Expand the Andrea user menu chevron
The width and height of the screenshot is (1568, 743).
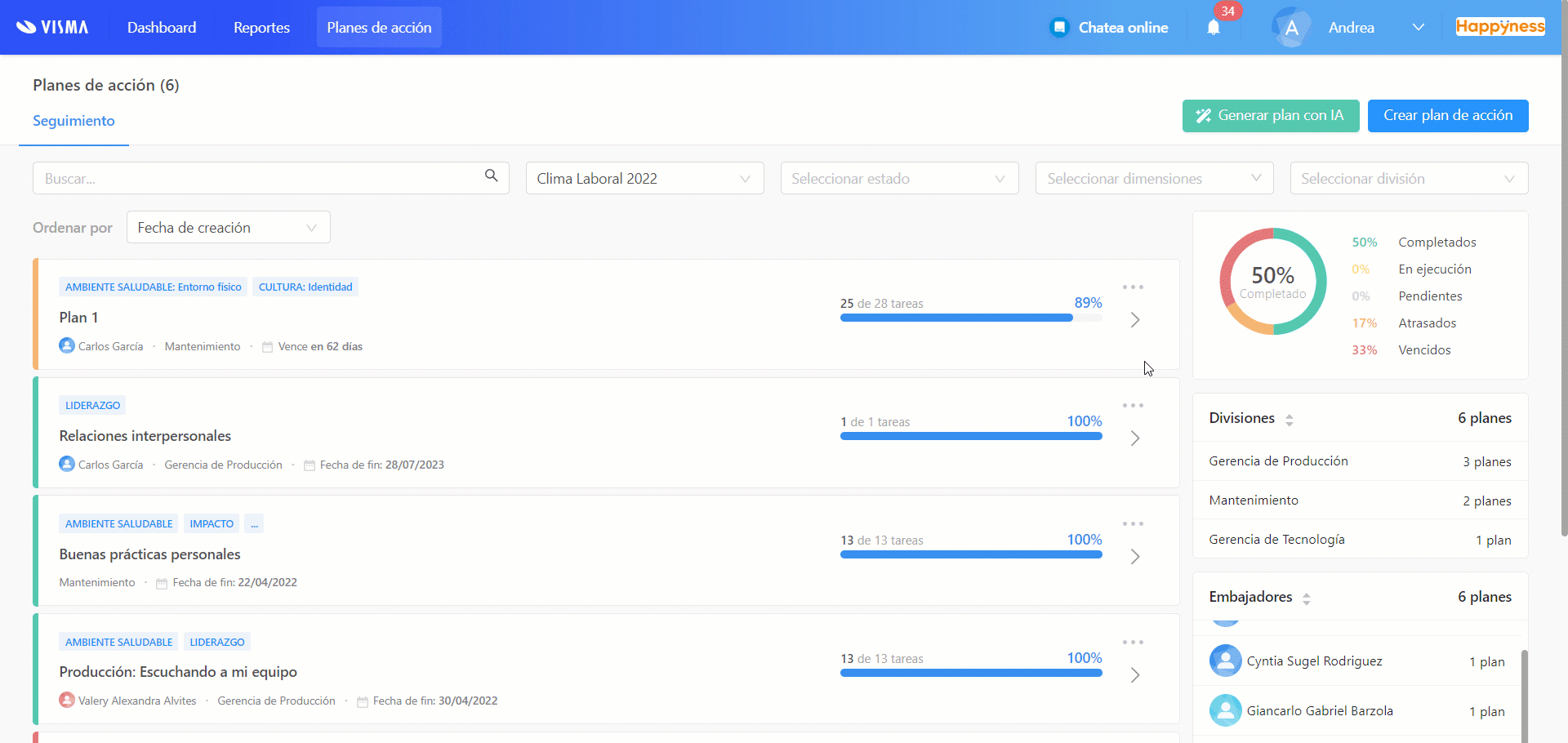coord(1419,28)
